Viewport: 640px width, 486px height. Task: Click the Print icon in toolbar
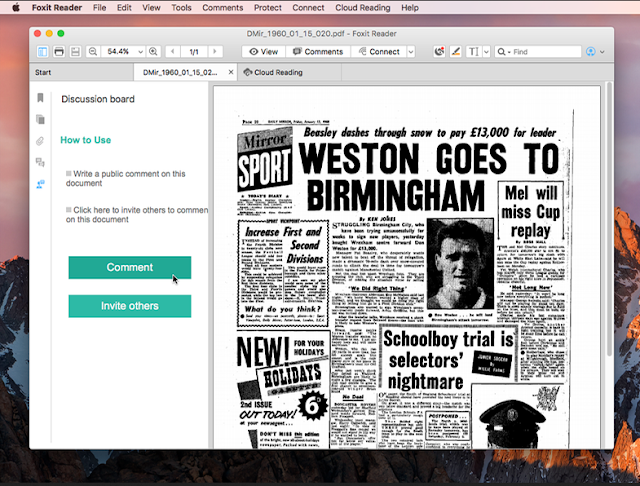pos(59,51)
